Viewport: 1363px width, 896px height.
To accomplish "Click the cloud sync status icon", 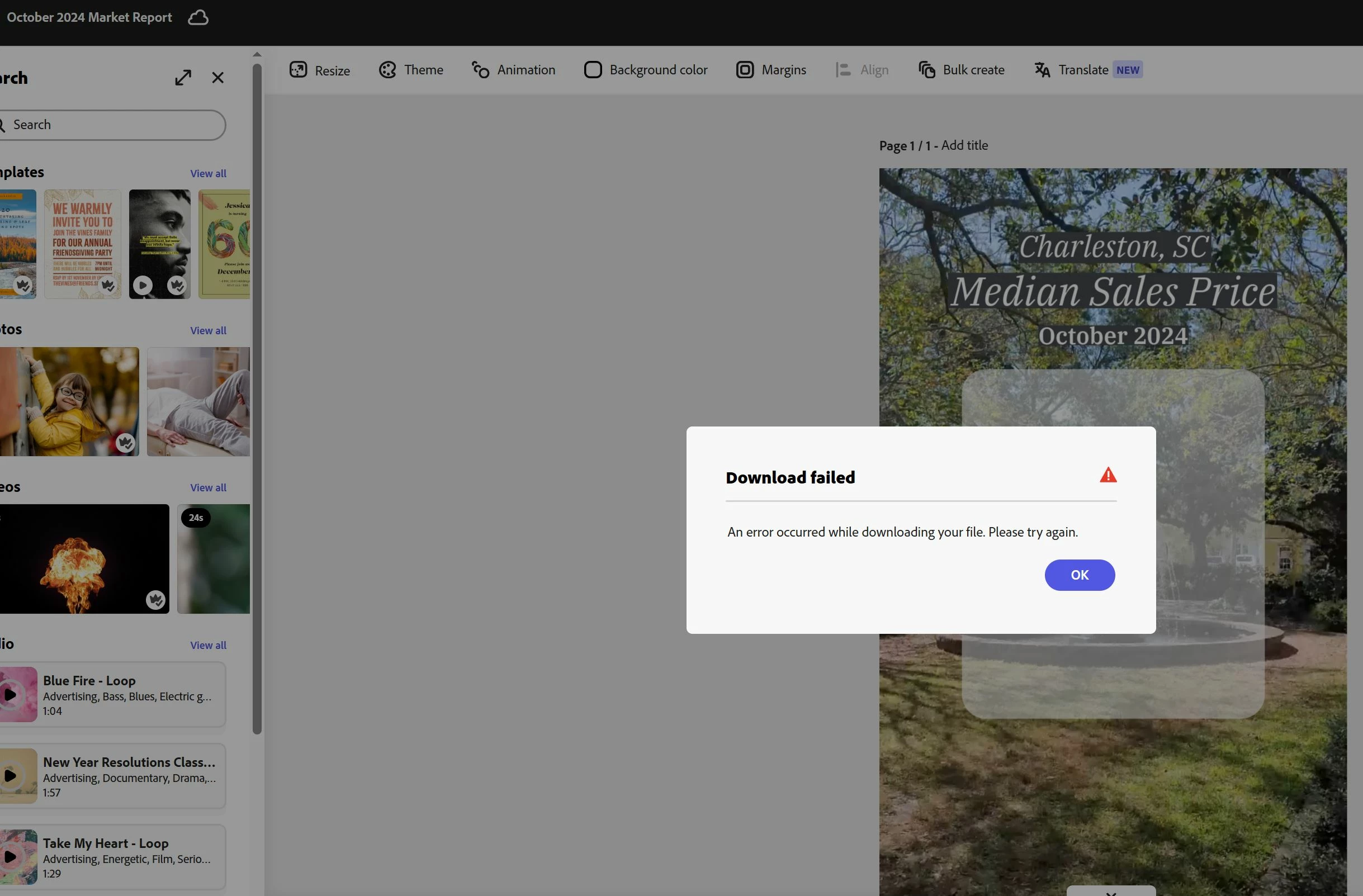I will [198, 18].
